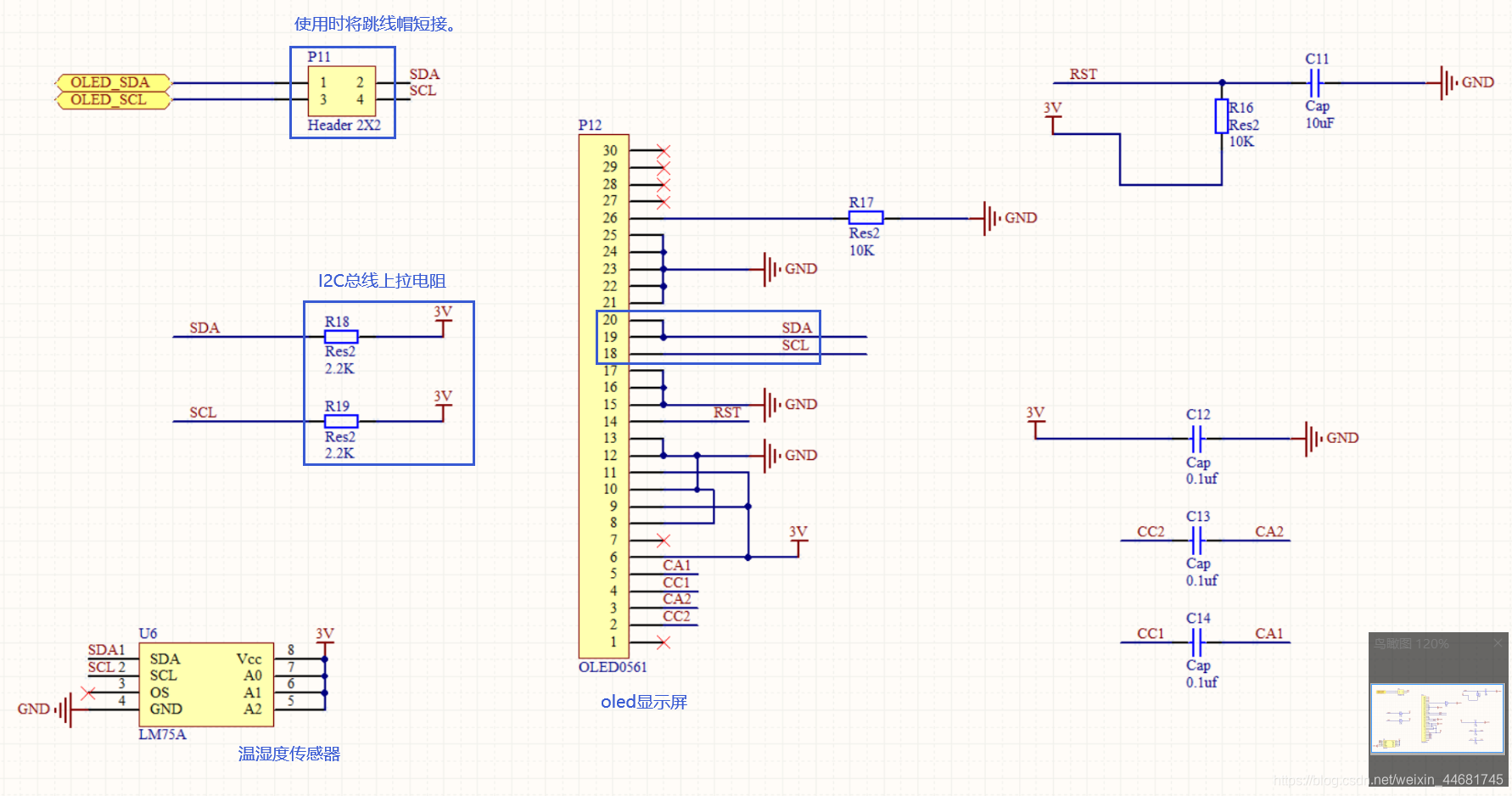Click the CC2 net label left of C13
The width and height of the screenshot is (1512, 796).
(1151, 532)
